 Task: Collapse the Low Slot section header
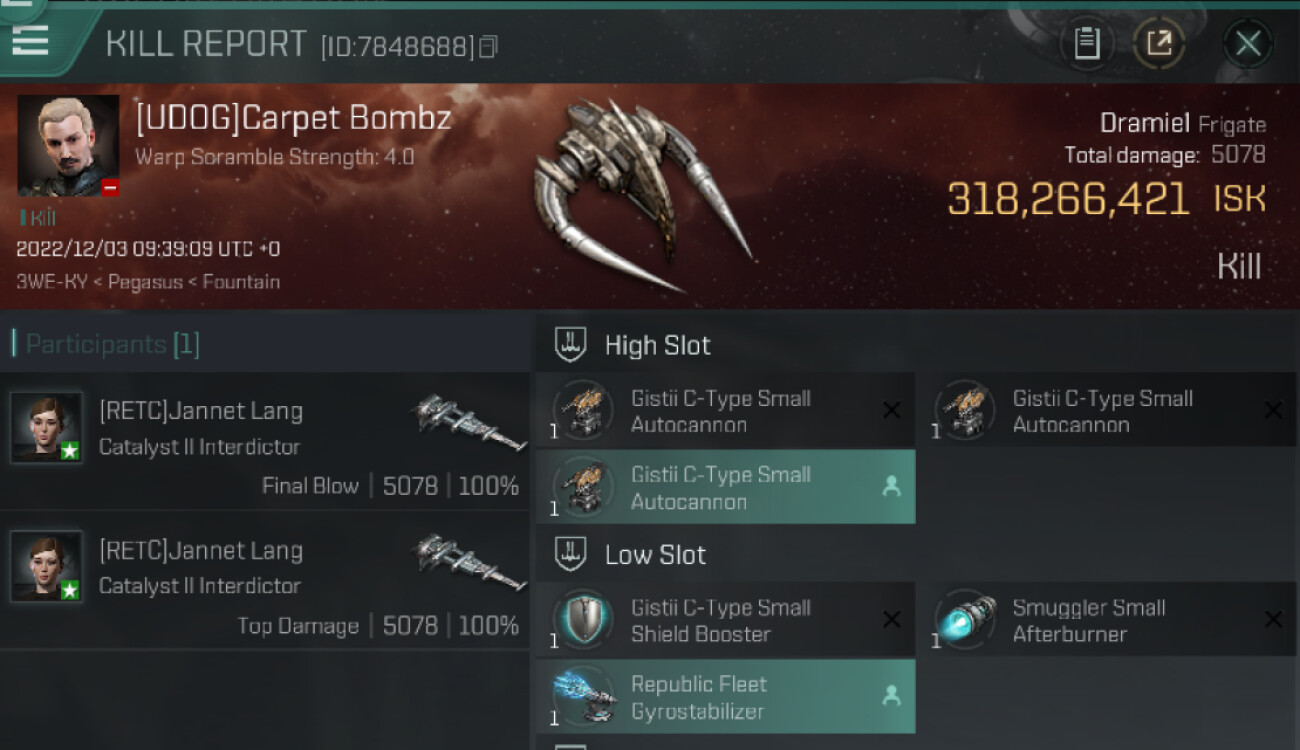point(631,555)
